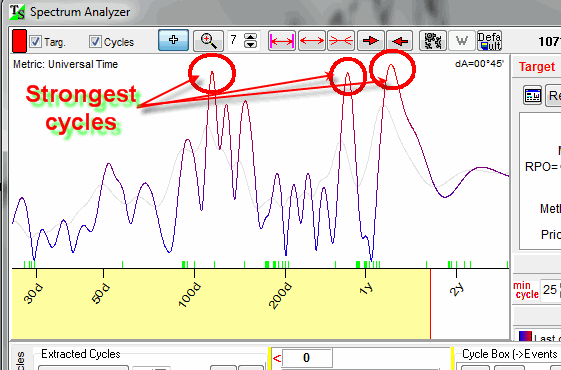561x370 pixels.
Task: Toggle the Targ. checkbox
Action: (35, 42)
